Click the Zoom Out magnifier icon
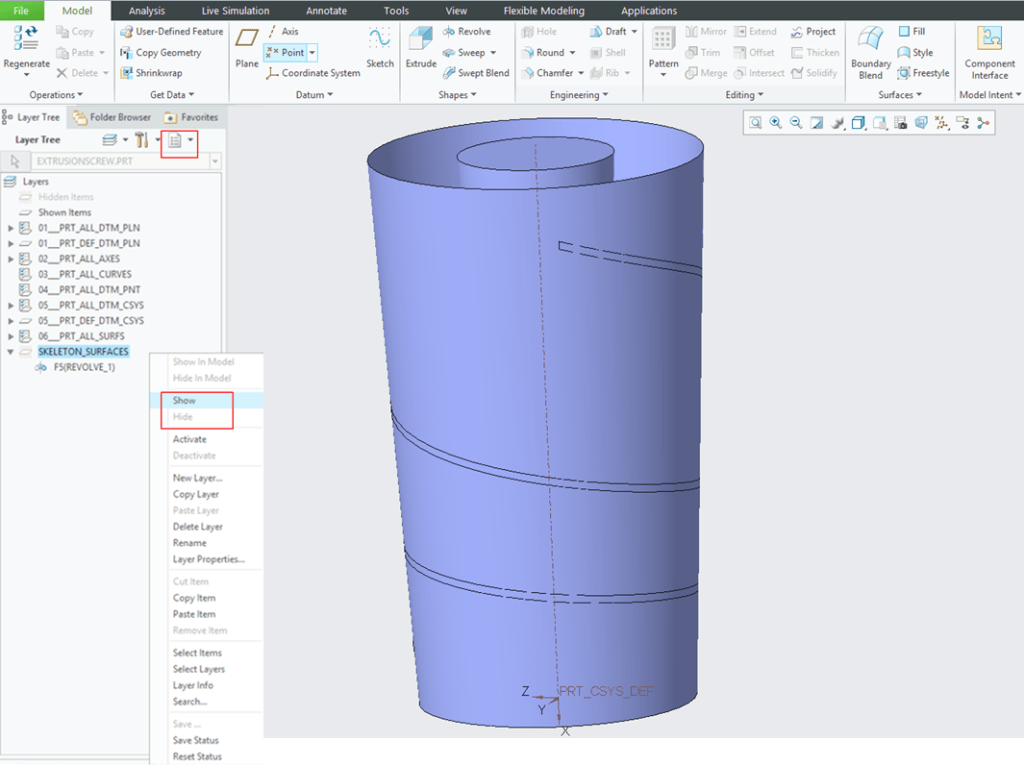This screenshot has width=1024, height=765. point(796,123)
